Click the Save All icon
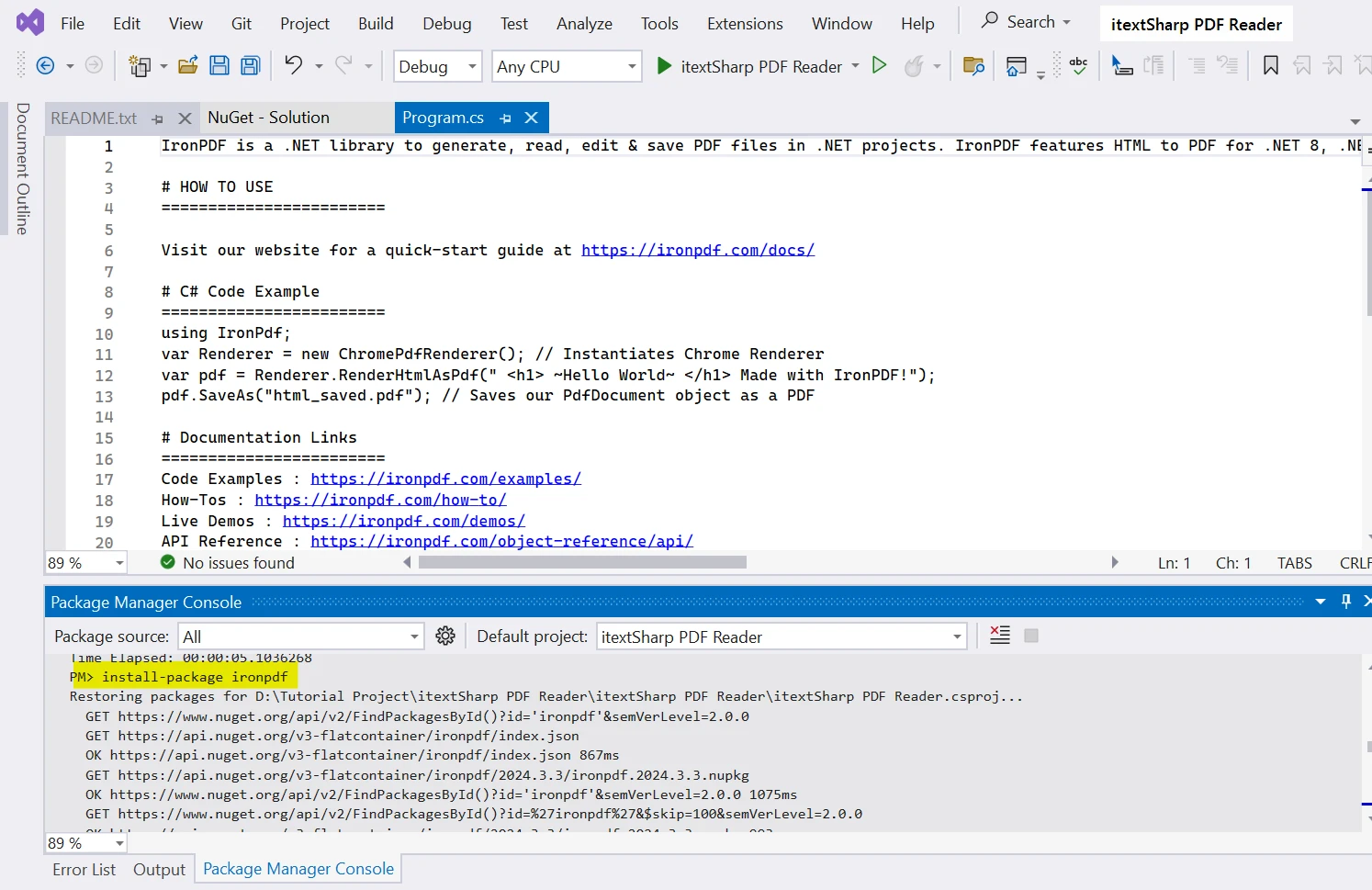 click(251, 65)
